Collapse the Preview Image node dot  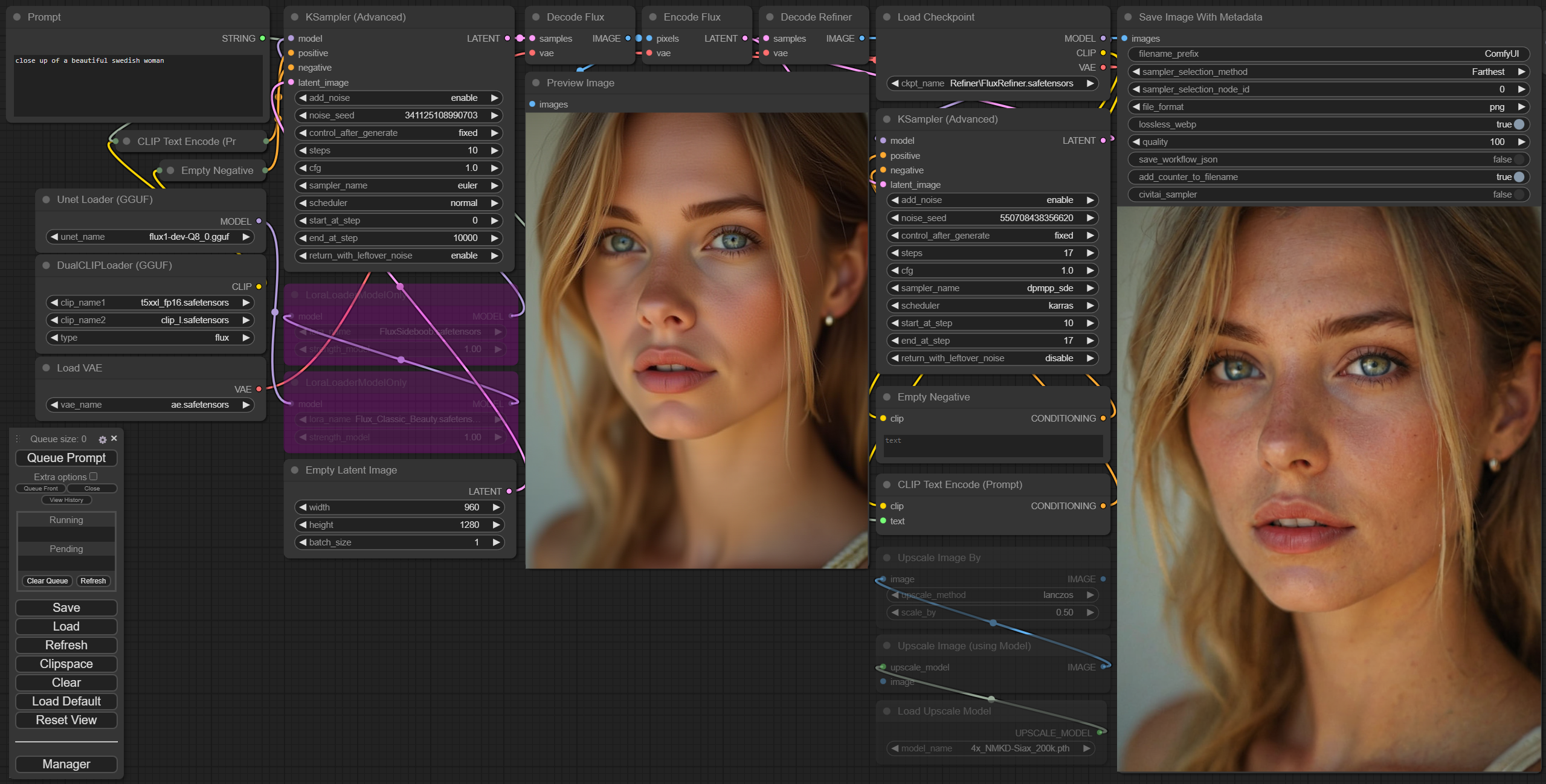pos(536,83)
